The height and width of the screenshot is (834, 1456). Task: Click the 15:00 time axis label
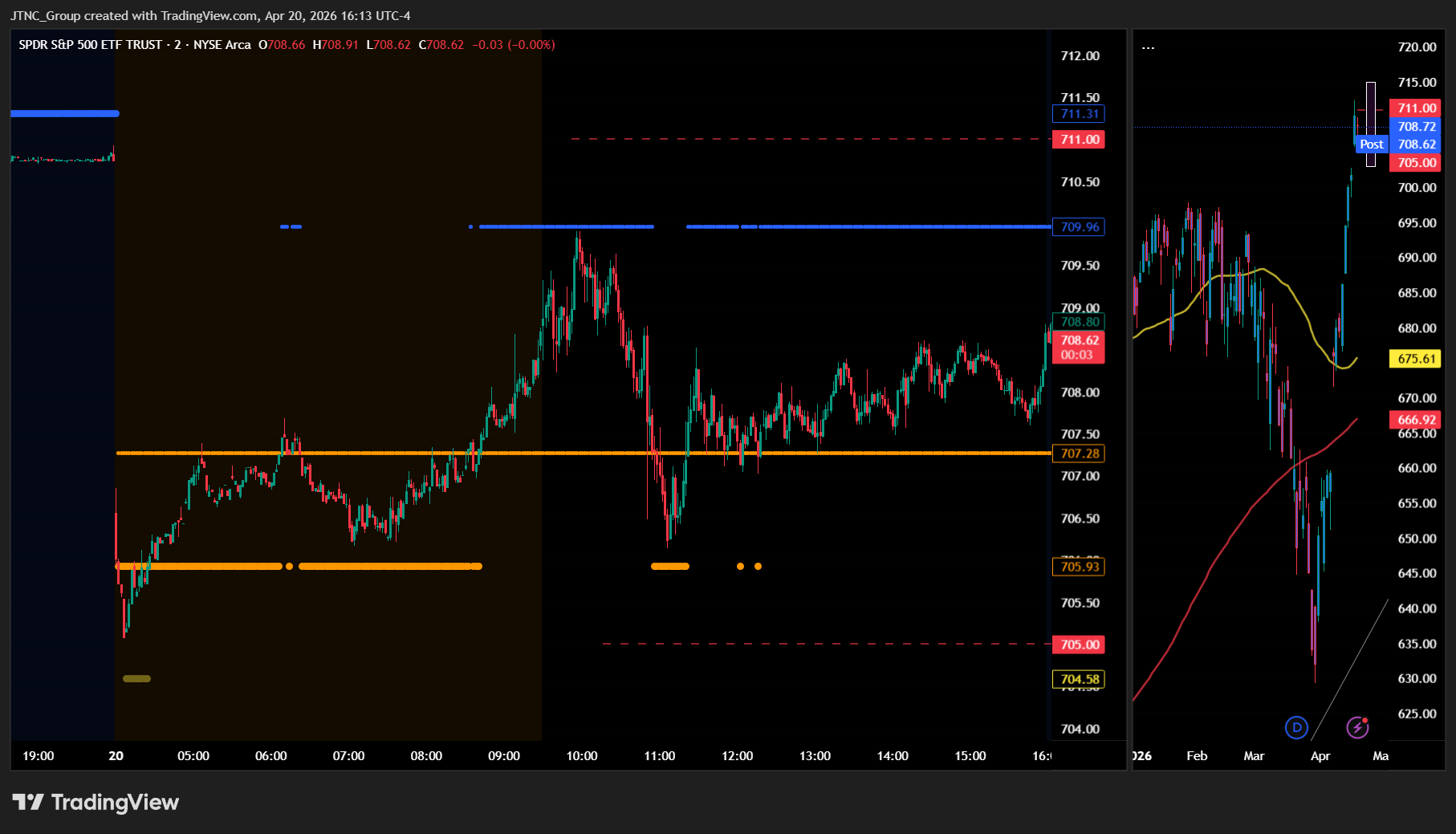(970, 756)
